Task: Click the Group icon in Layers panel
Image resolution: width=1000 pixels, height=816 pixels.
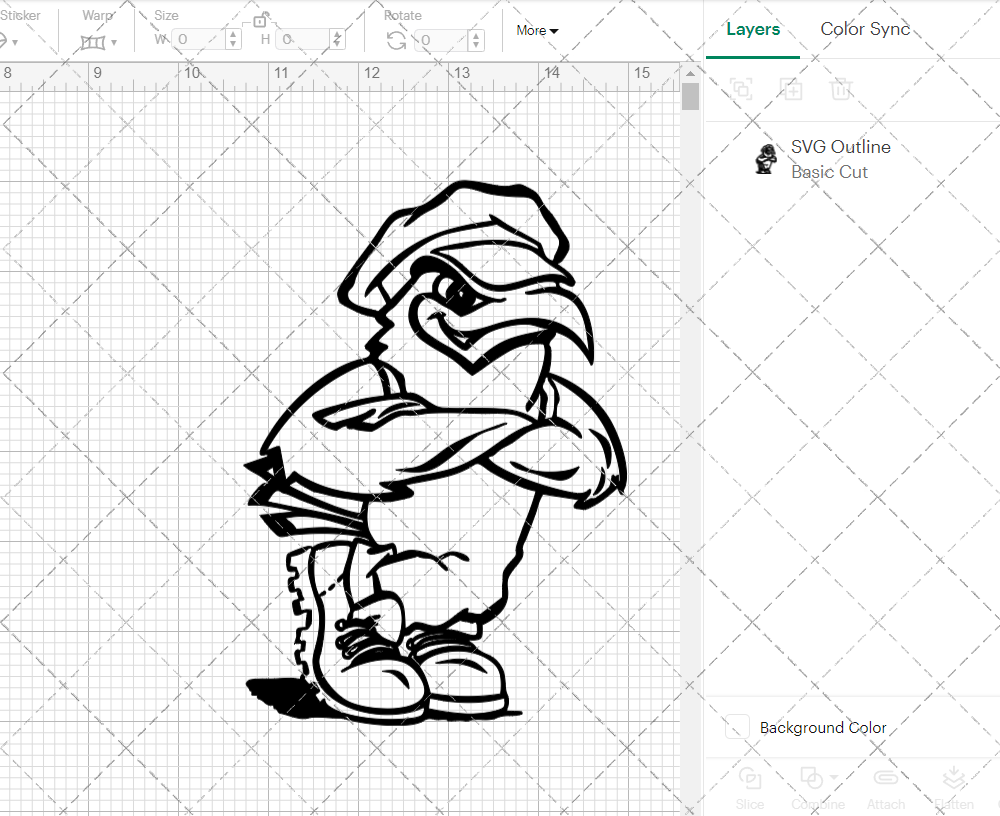Action: click(x=741, y=89)
